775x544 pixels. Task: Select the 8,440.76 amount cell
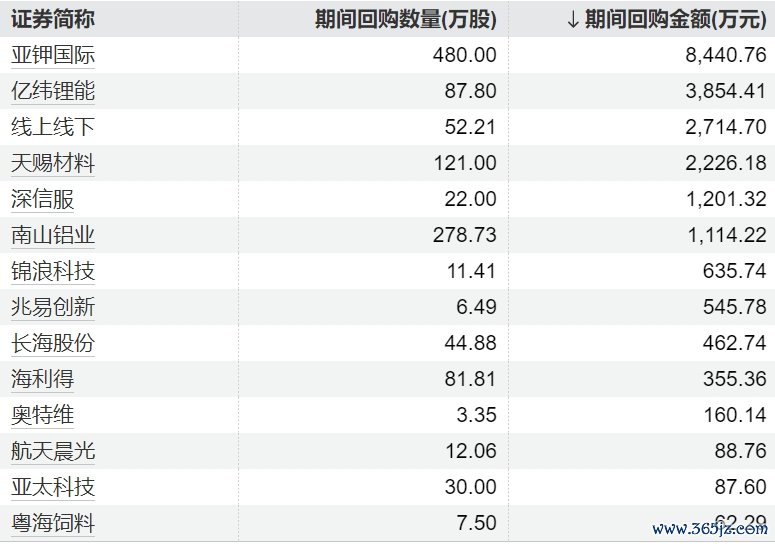(642, 55)
